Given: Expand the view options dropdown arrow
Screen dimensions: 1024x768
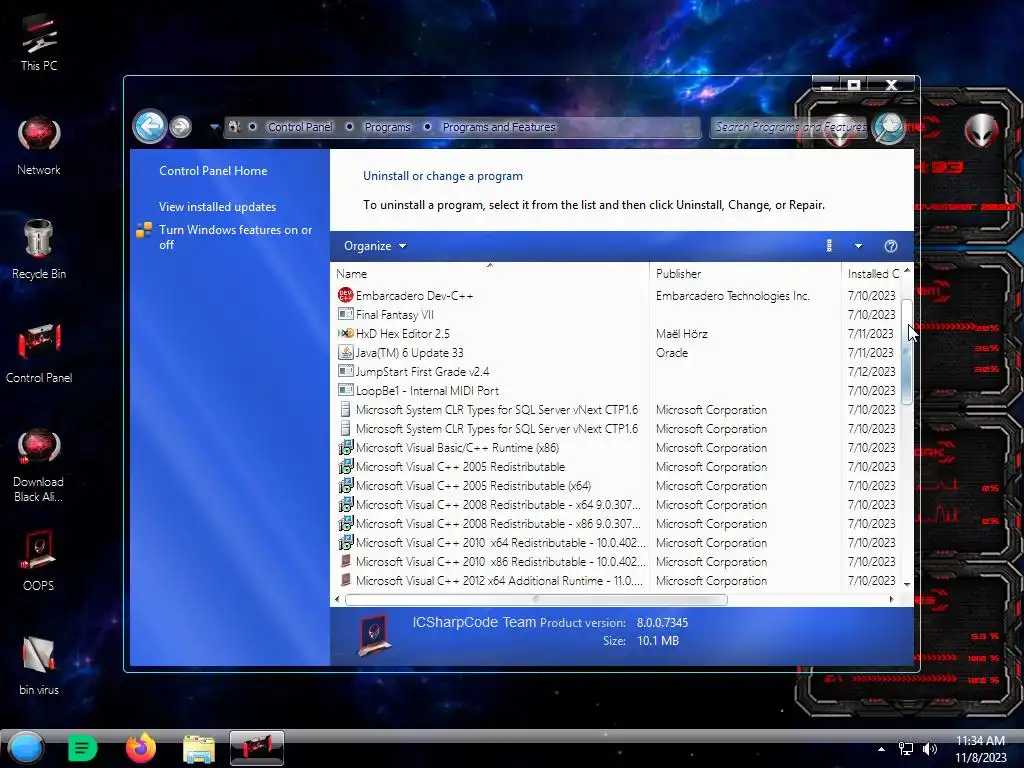Looking at the screenshot, I should pos(858,246).
